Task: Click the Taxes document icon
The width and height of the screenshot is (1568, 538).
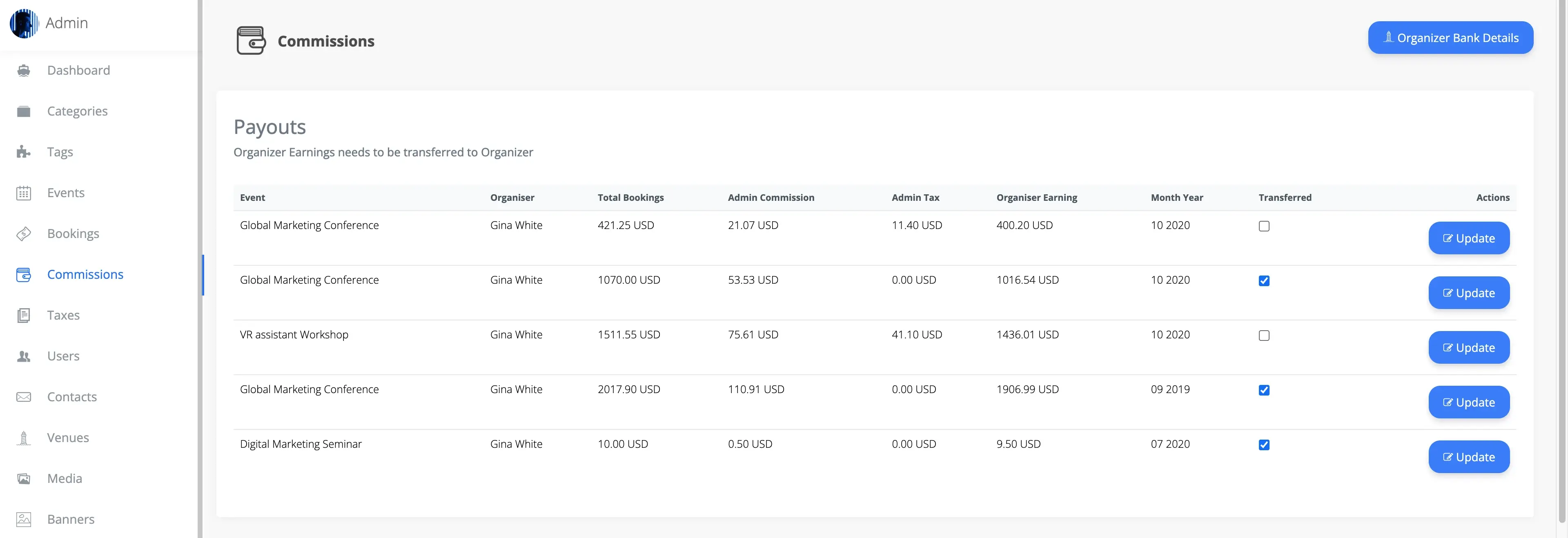Action: [x=24, y=315]
